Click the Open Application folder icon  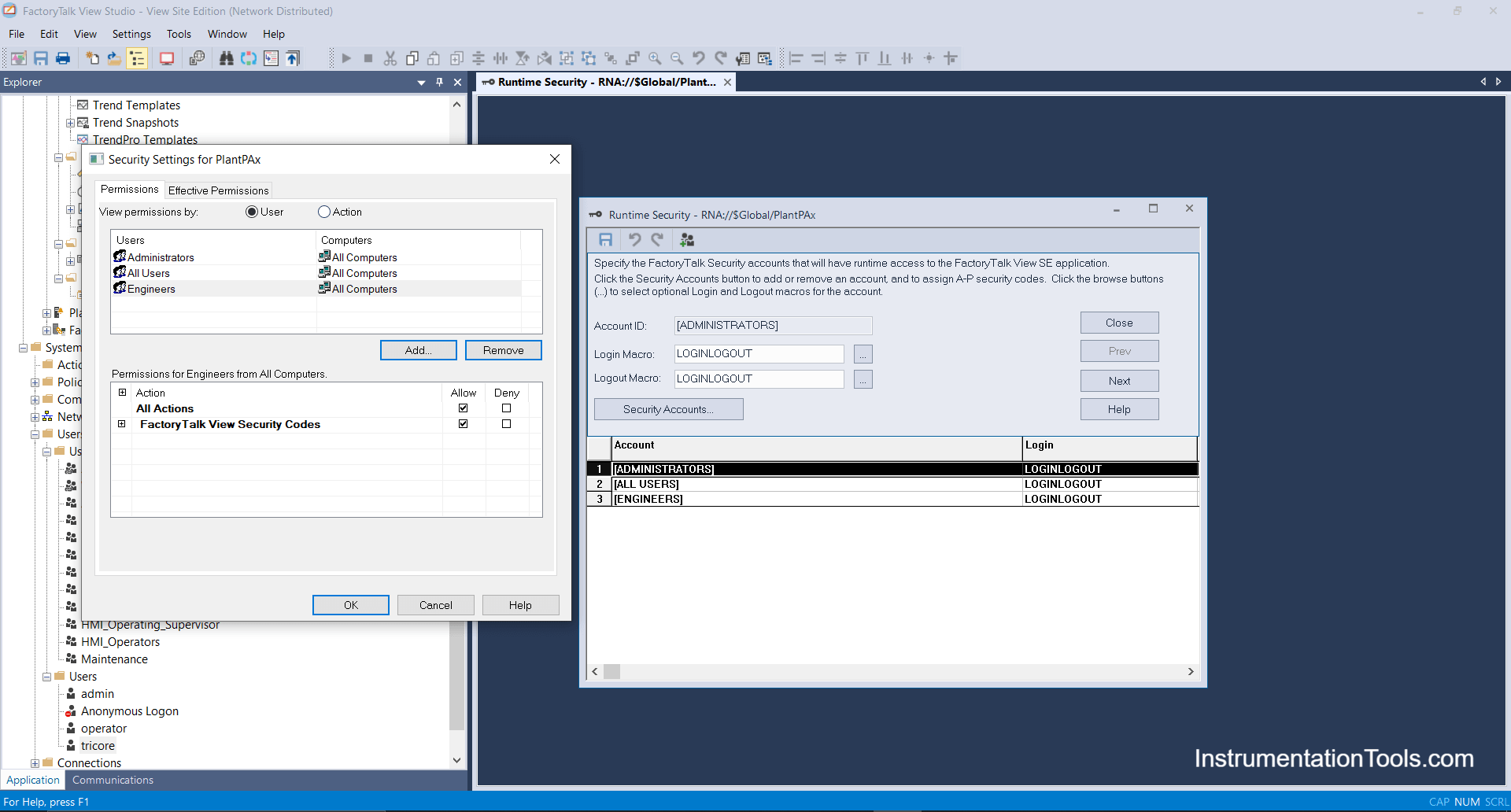tap(114, 58)
